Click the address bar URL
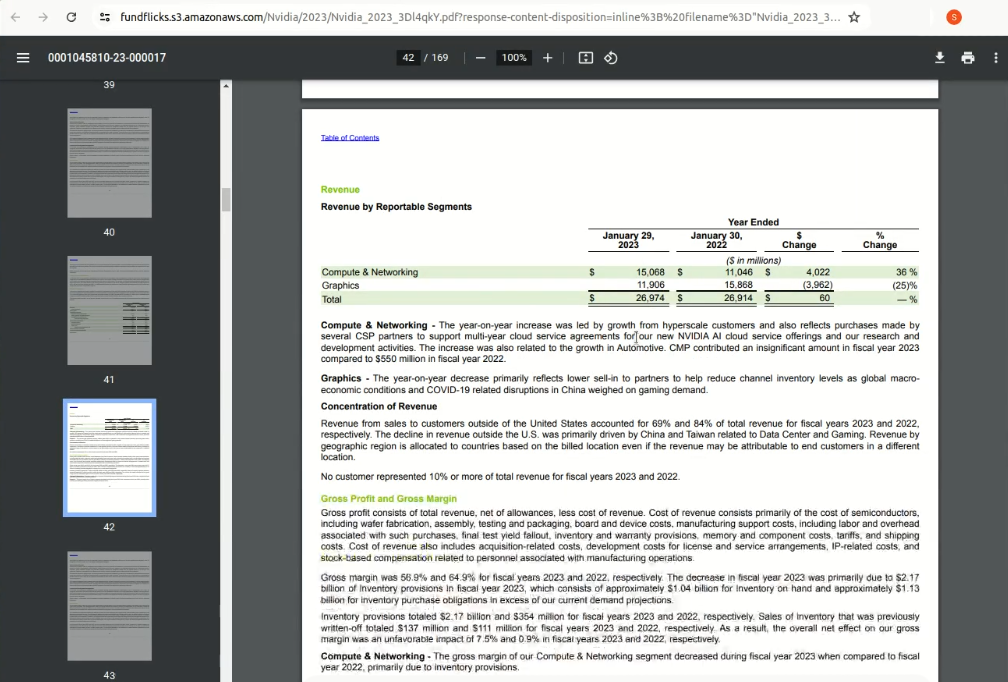This screenshot has width=1008, height=682. point(480,17)
